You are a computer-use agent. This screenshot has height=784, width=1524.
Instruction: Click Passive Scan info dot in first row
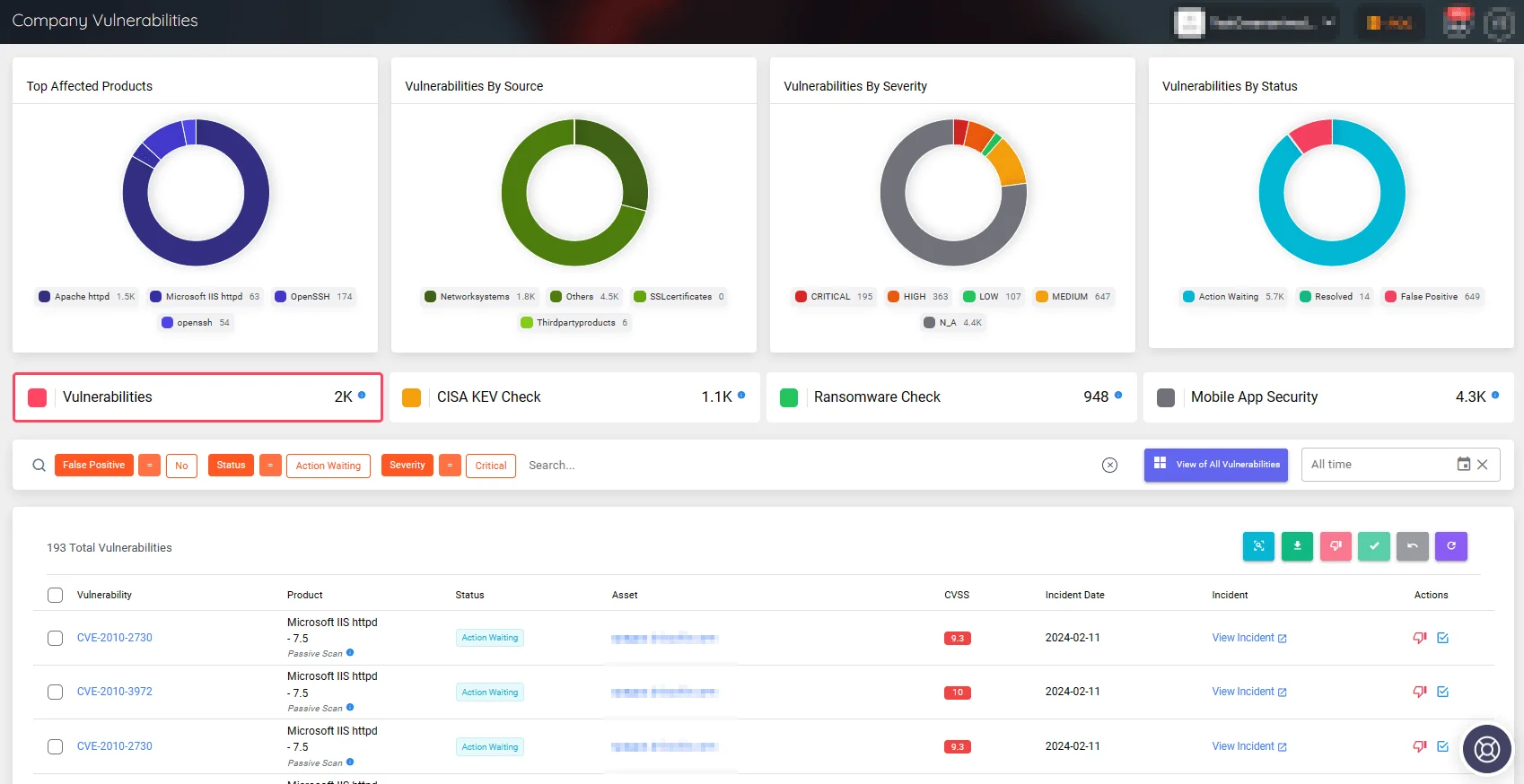tap(350, 653)
